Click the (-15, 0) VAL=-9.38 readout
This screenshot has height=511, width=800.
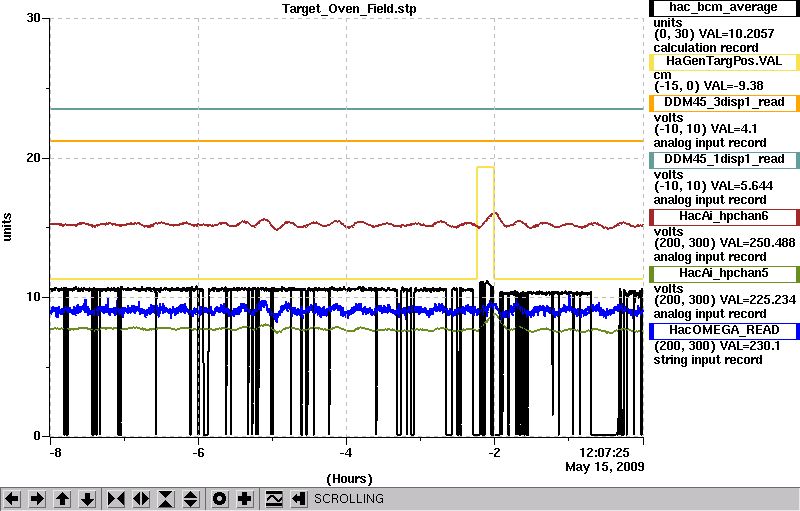709,86
